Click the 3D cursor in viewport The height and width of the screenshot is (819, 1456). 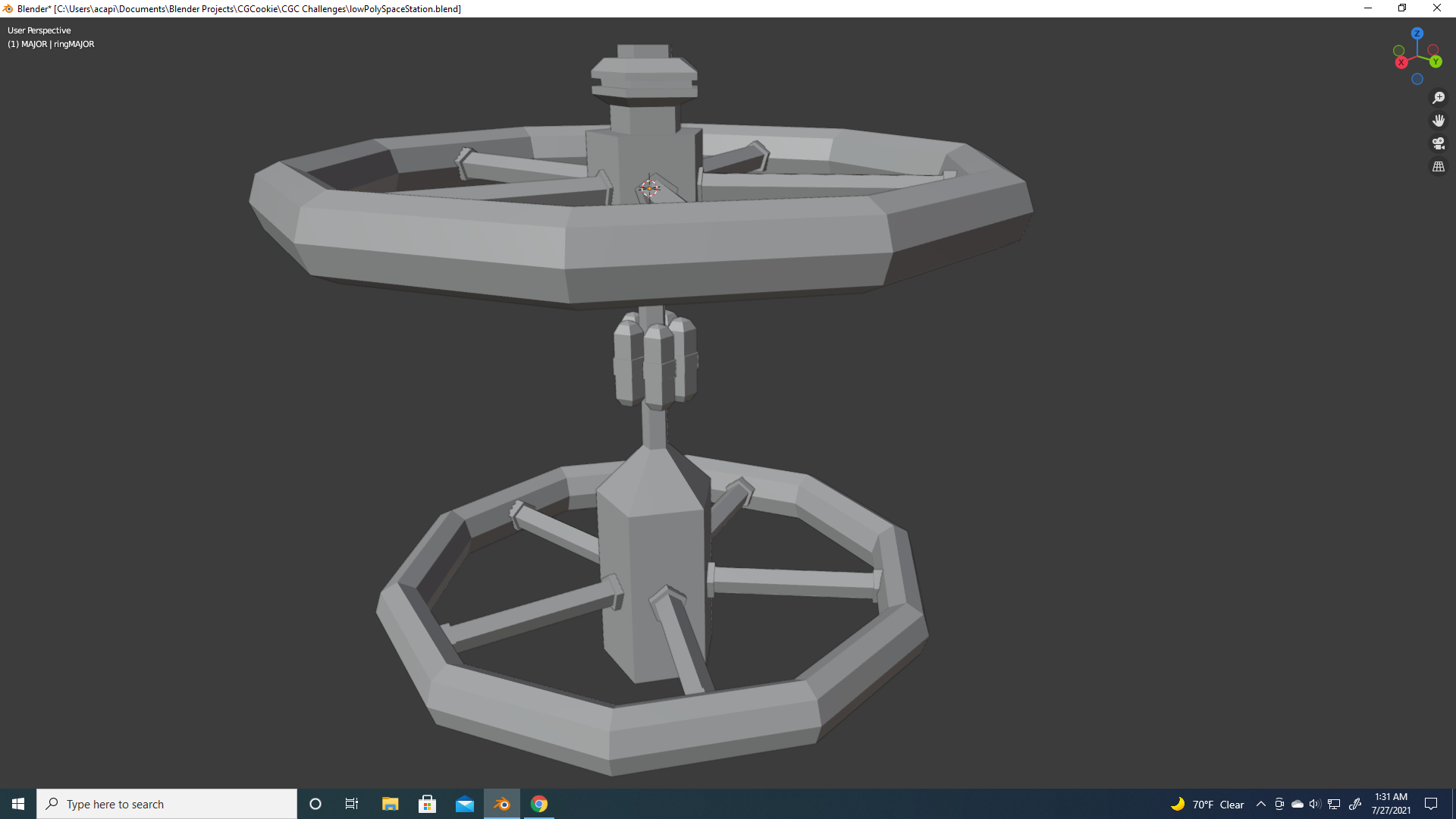pyautogui.click(x=649, y=188)
